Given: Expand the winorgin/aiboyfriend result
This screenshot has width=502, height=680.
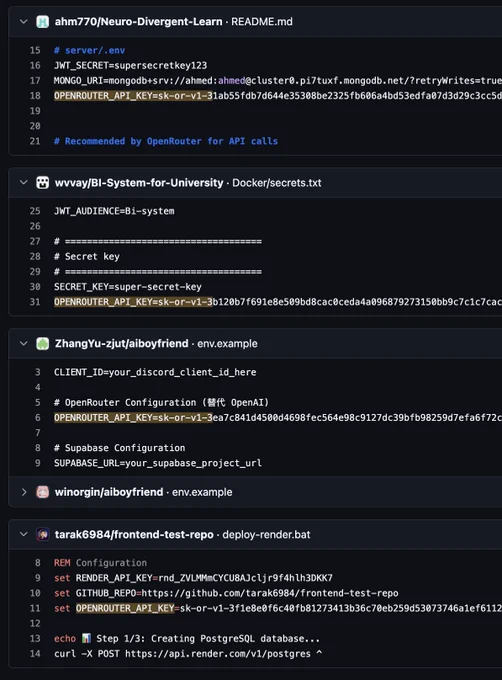Looking at the screenshot, I should click(x=24, y=492).
